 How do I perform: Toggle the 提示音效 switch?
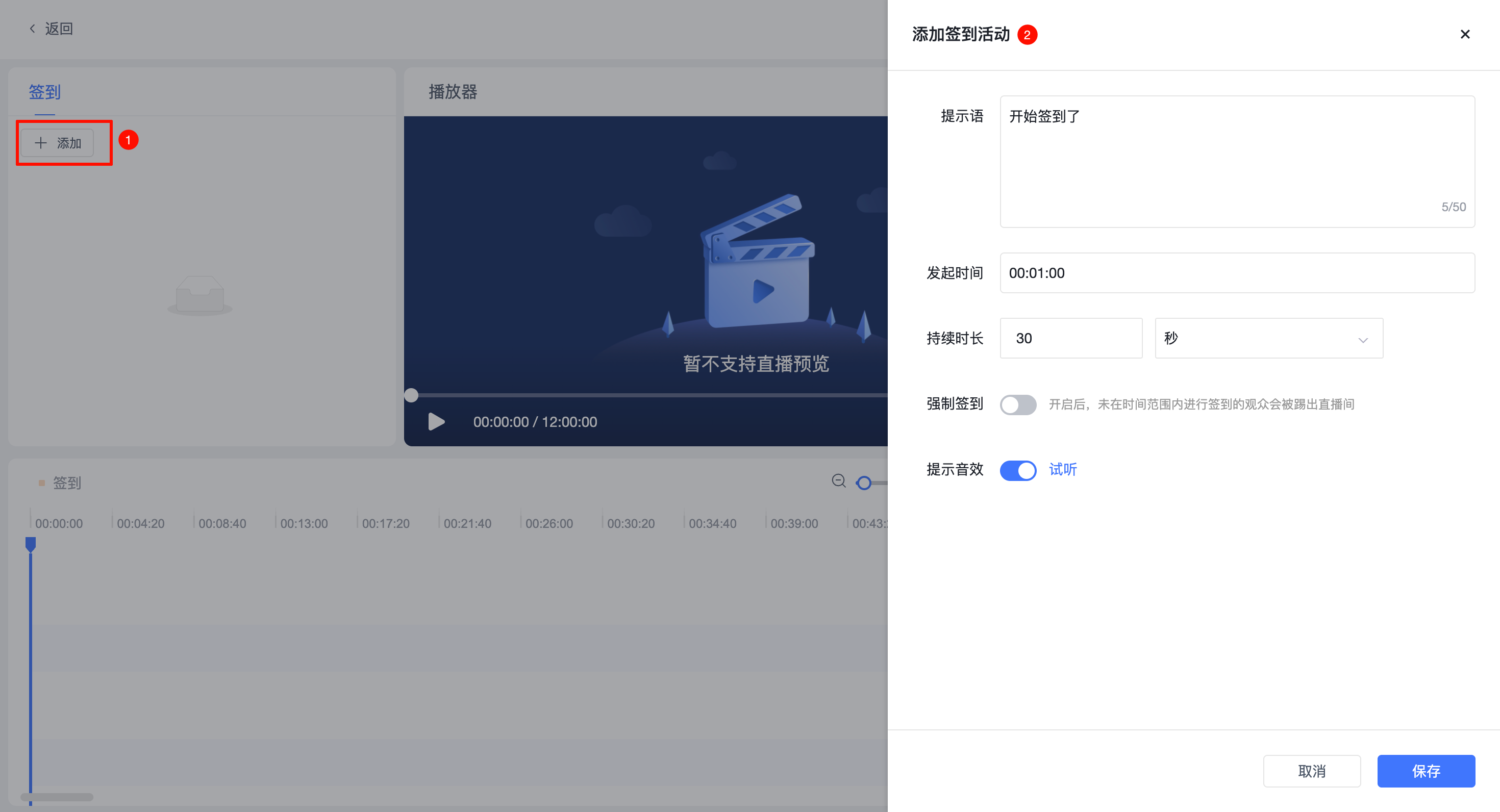1017,470
